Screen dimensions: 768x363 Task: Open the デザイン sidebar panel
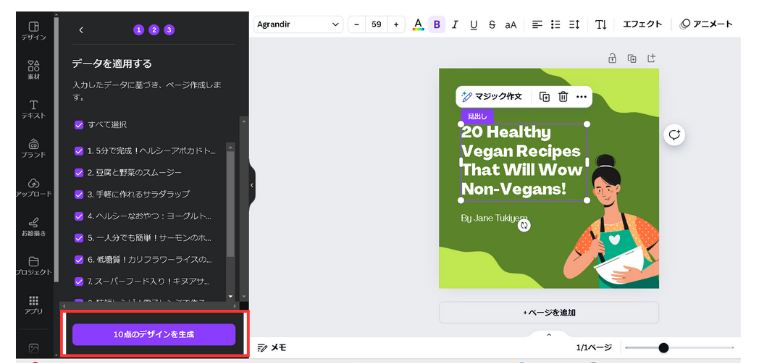point(33,31)
